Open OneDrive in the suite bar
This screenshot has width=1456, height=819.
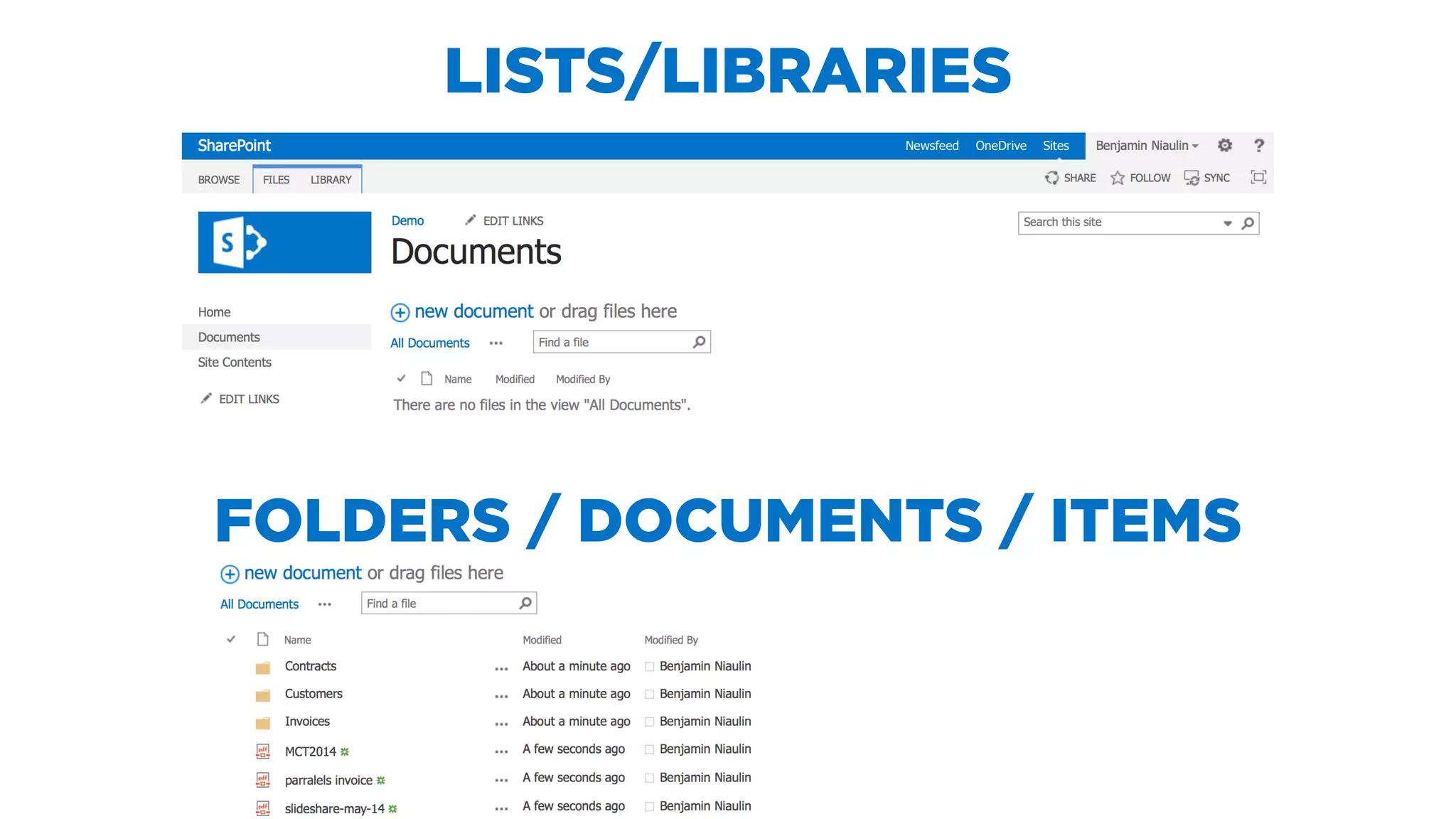(1000, 145)
